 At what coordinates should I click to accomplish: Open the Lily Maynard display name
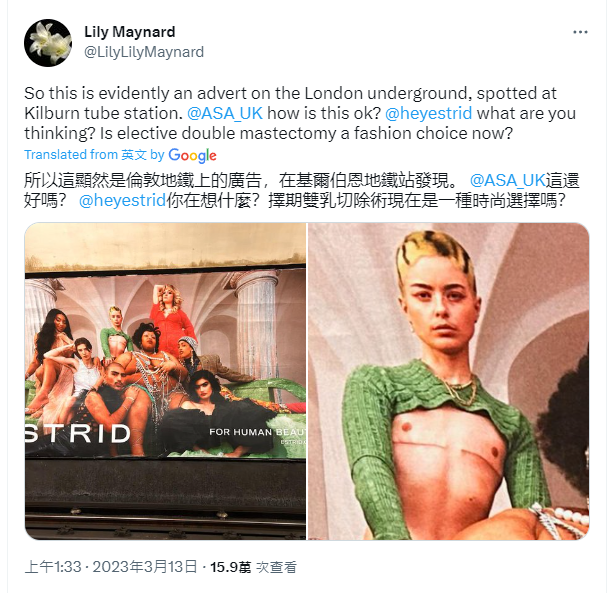(130, 32)
